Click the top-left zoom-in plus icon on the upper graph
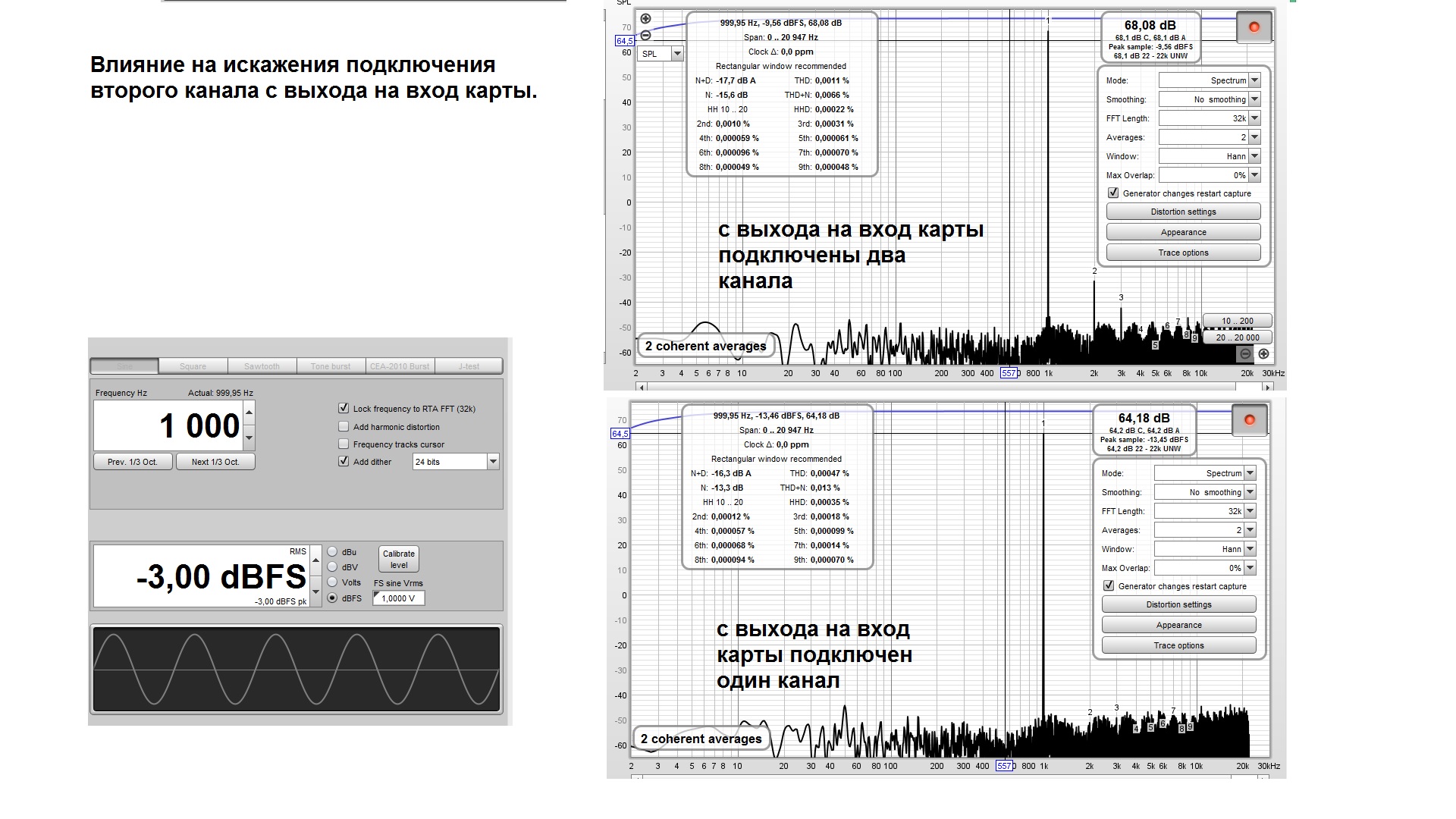 tap(645, 19)
